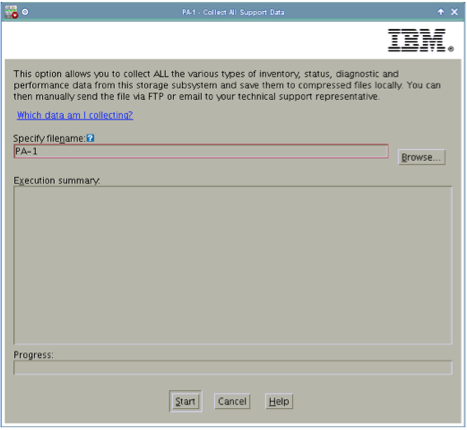Focus the filename field containing PA-1
The width and height of the screenshot is (467, 430).
point(201,151)
